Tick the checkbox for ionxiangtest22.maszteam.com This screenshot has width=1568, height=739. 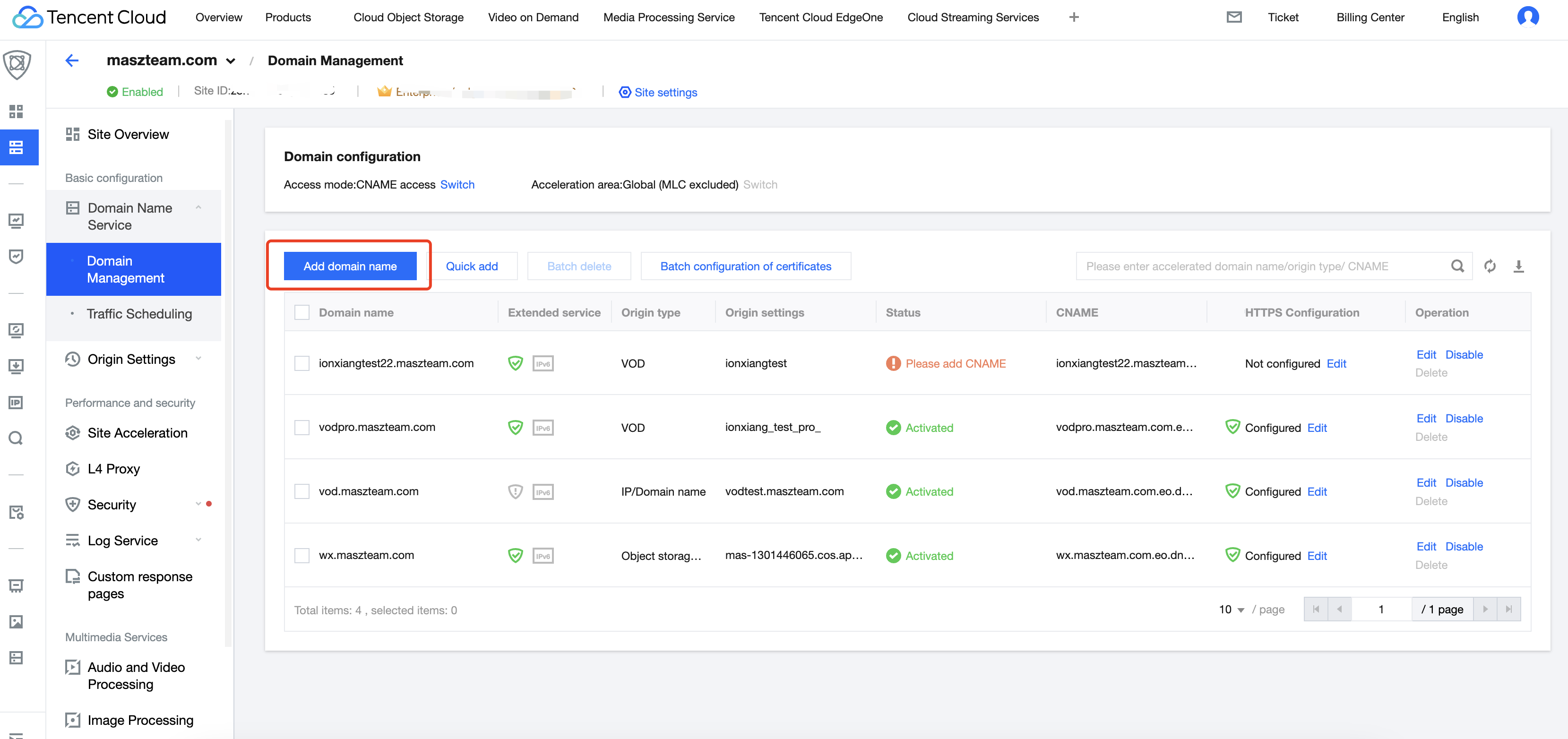click(x=302, y=363)
